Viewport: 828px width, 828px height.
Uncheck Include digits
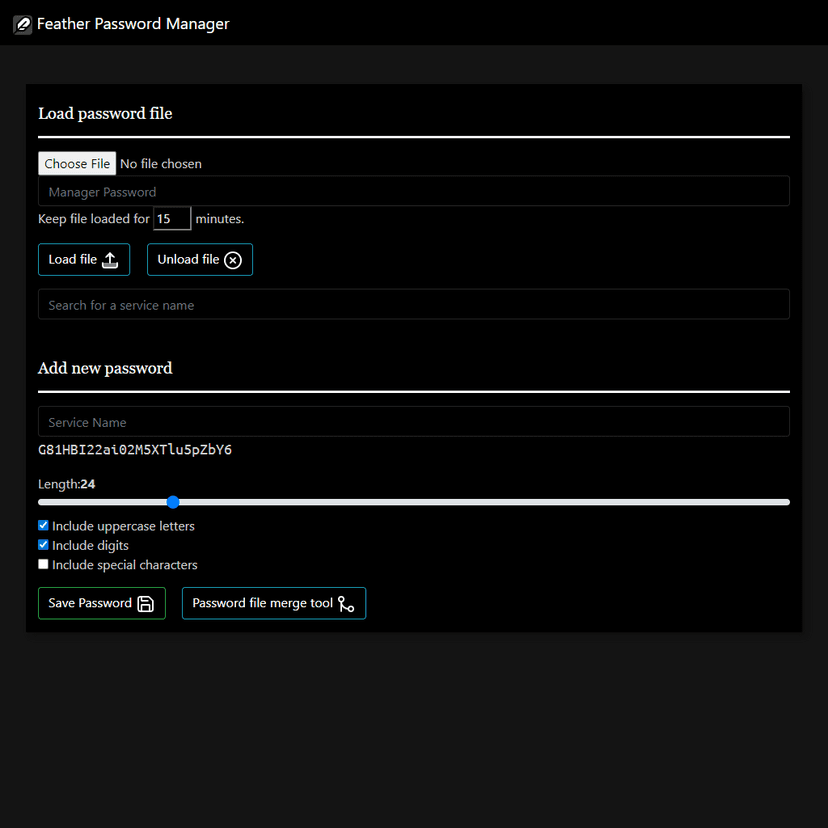[x=43, y=544]
